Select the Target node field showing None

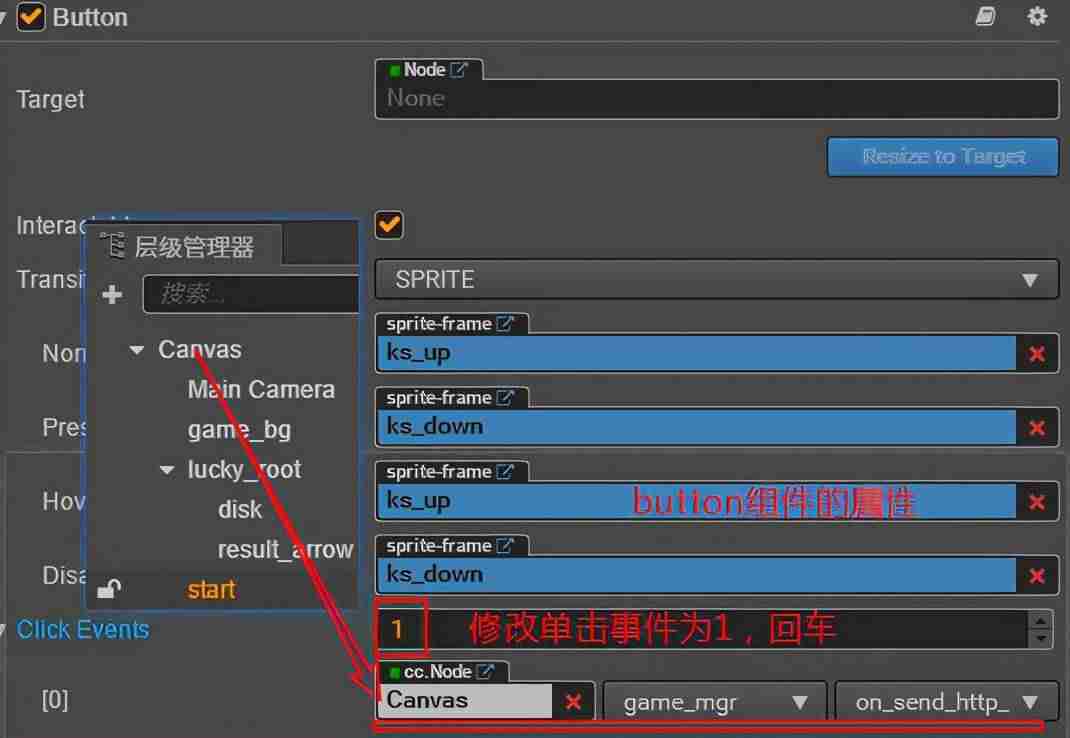tap(717, 99)
